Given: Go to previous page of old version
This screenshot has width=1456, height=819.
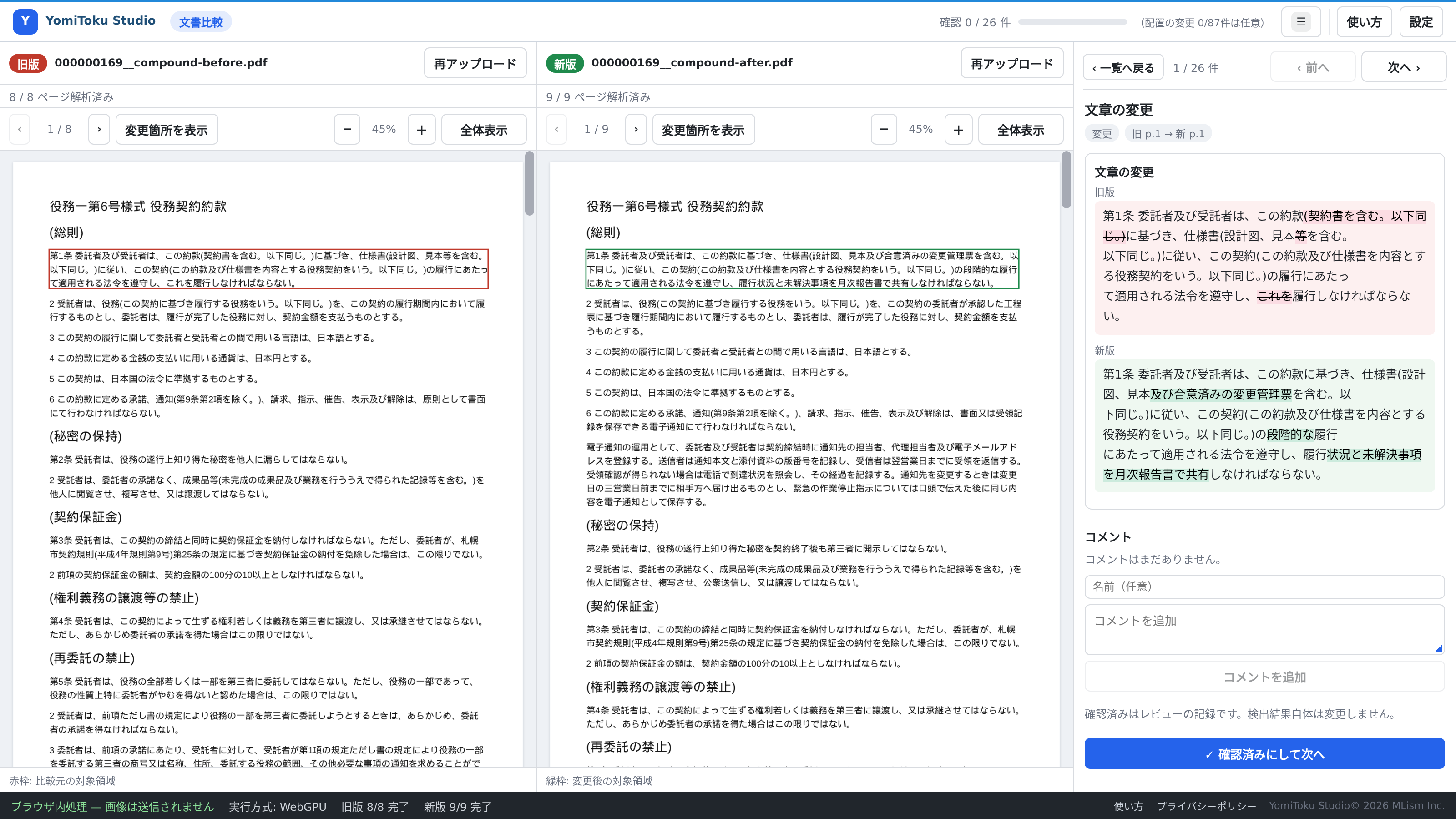Looking at the screenshot, I should pyautogui.click(x=20, y=129).
